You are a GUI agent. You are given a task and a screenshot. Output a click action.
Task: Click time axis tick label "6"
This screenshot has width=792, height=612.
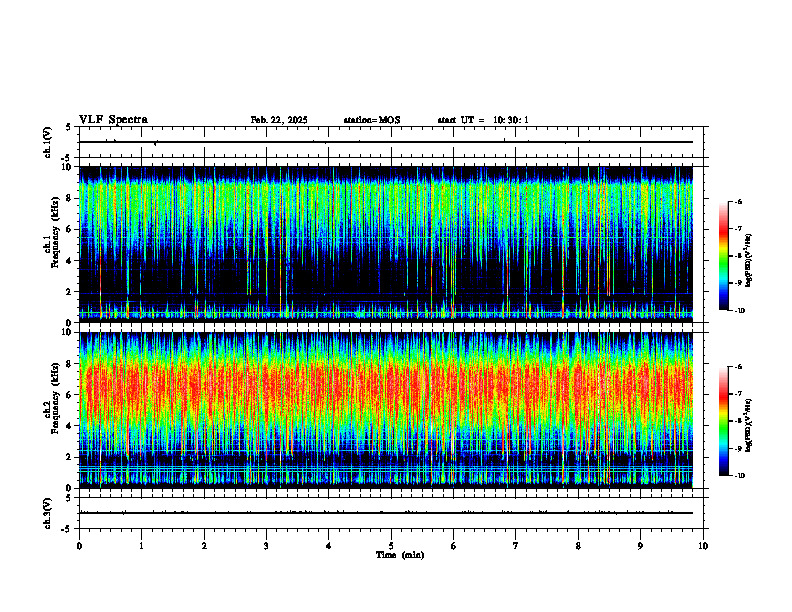click(x=454, y=546)
